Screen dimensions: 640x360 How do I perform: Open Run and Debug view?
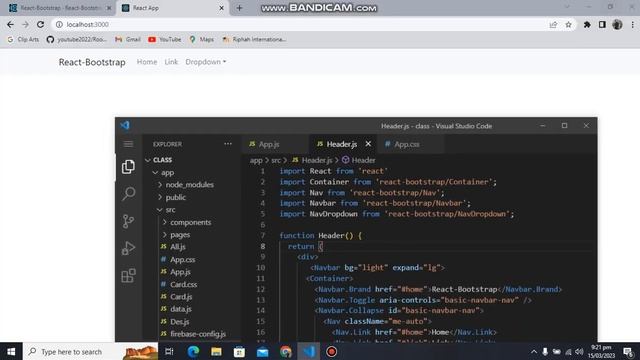point(128,248)
